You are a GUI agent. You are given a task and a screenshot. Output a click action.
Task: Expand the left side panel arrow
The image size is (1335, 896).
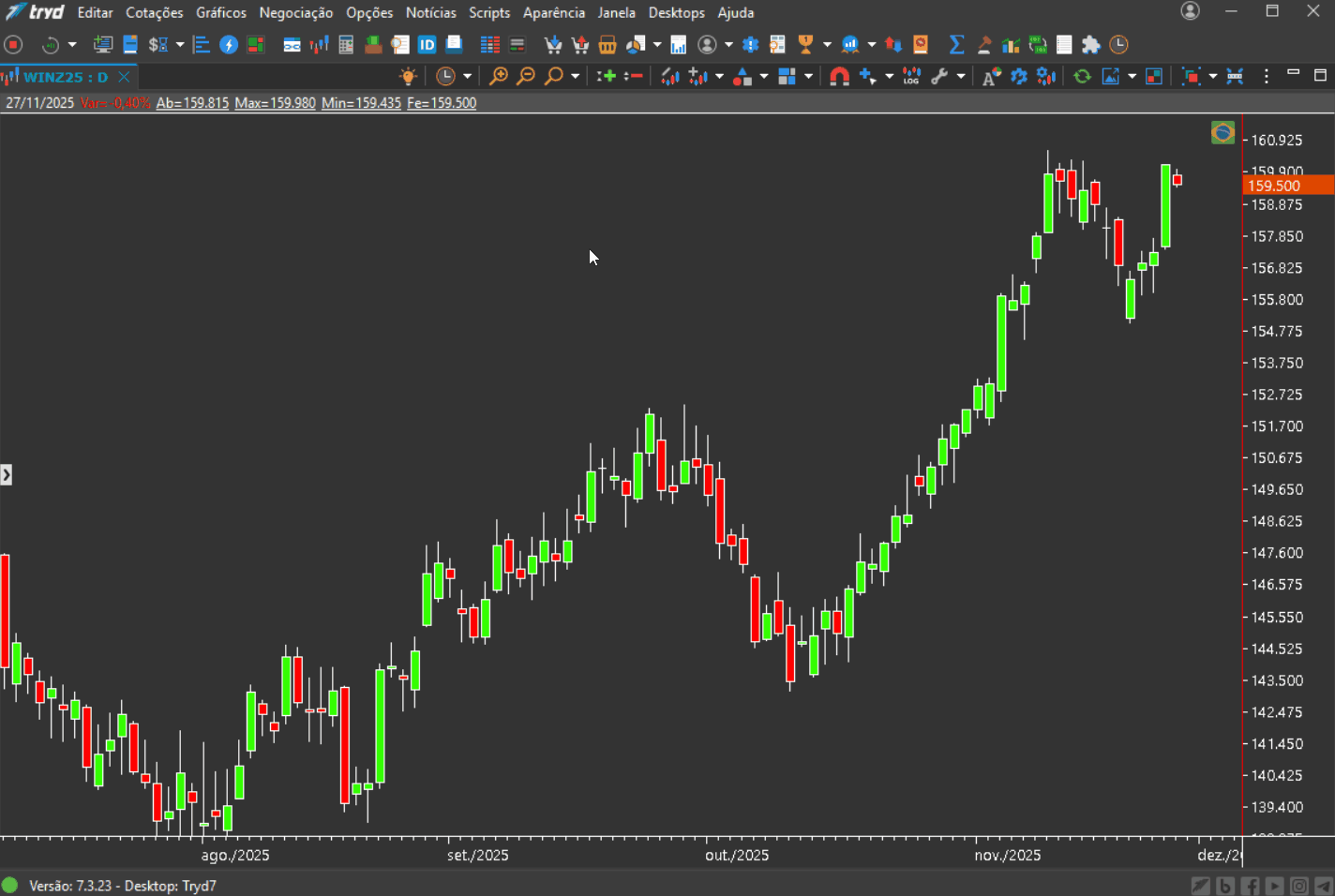[6, 475]
